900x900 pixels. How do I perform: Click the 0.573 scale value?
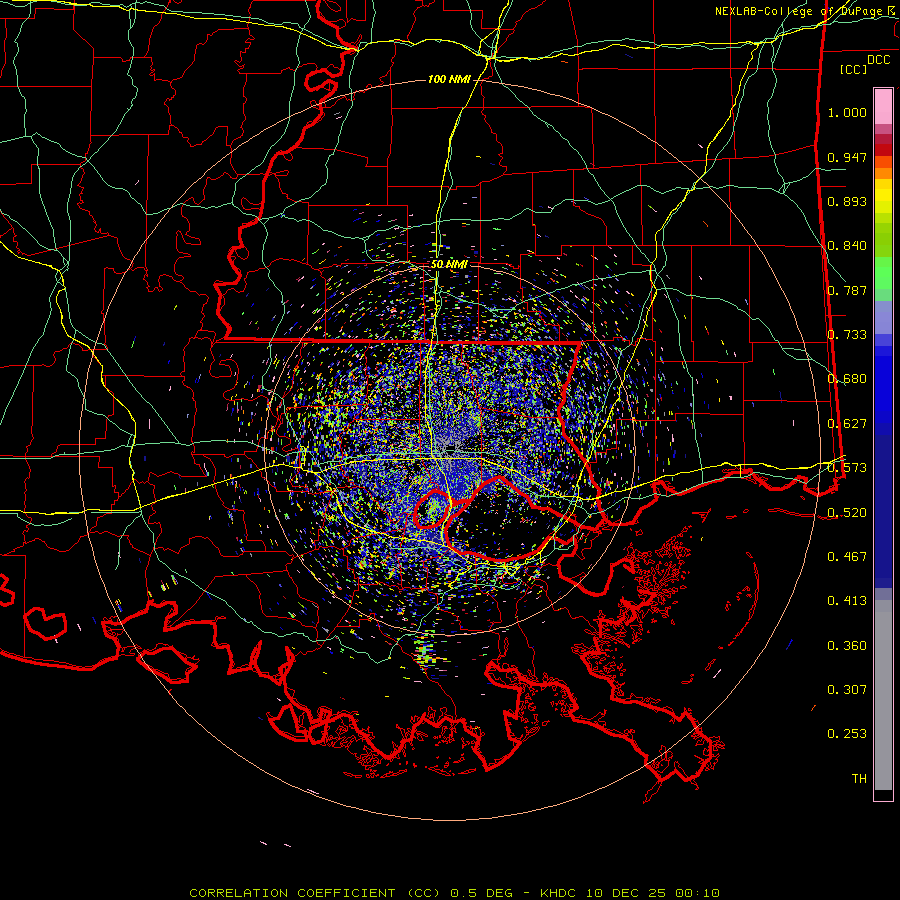[847, 468]
